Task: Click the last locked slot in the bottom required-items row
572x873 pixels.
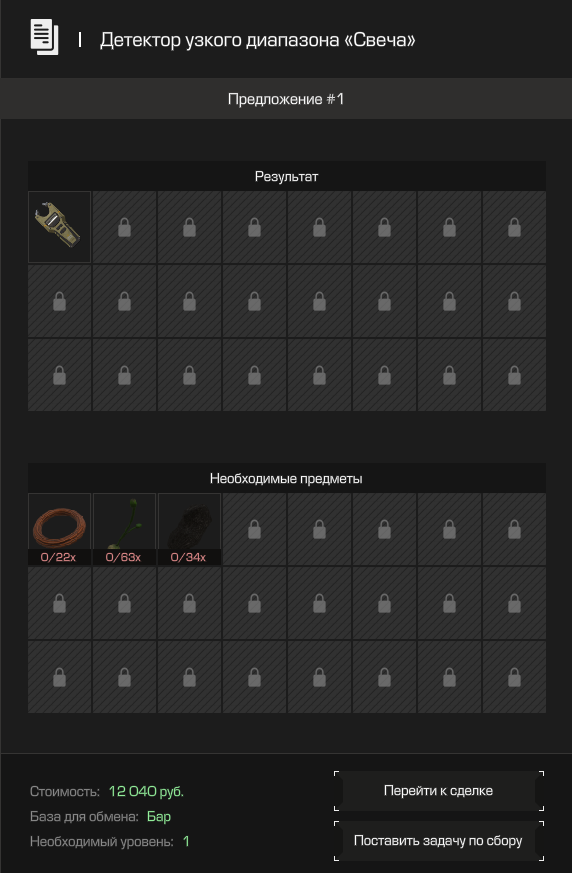Action: click(x=515, y=677)
